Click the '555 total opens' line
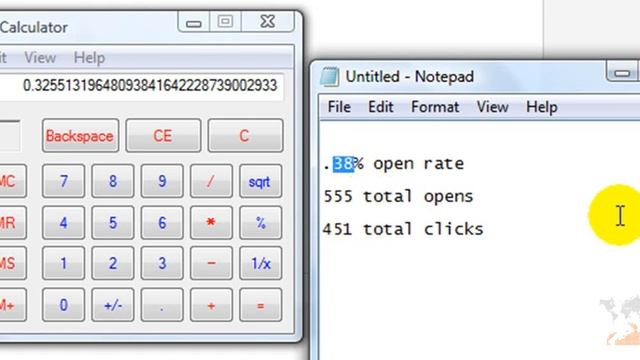 [398, 197]
